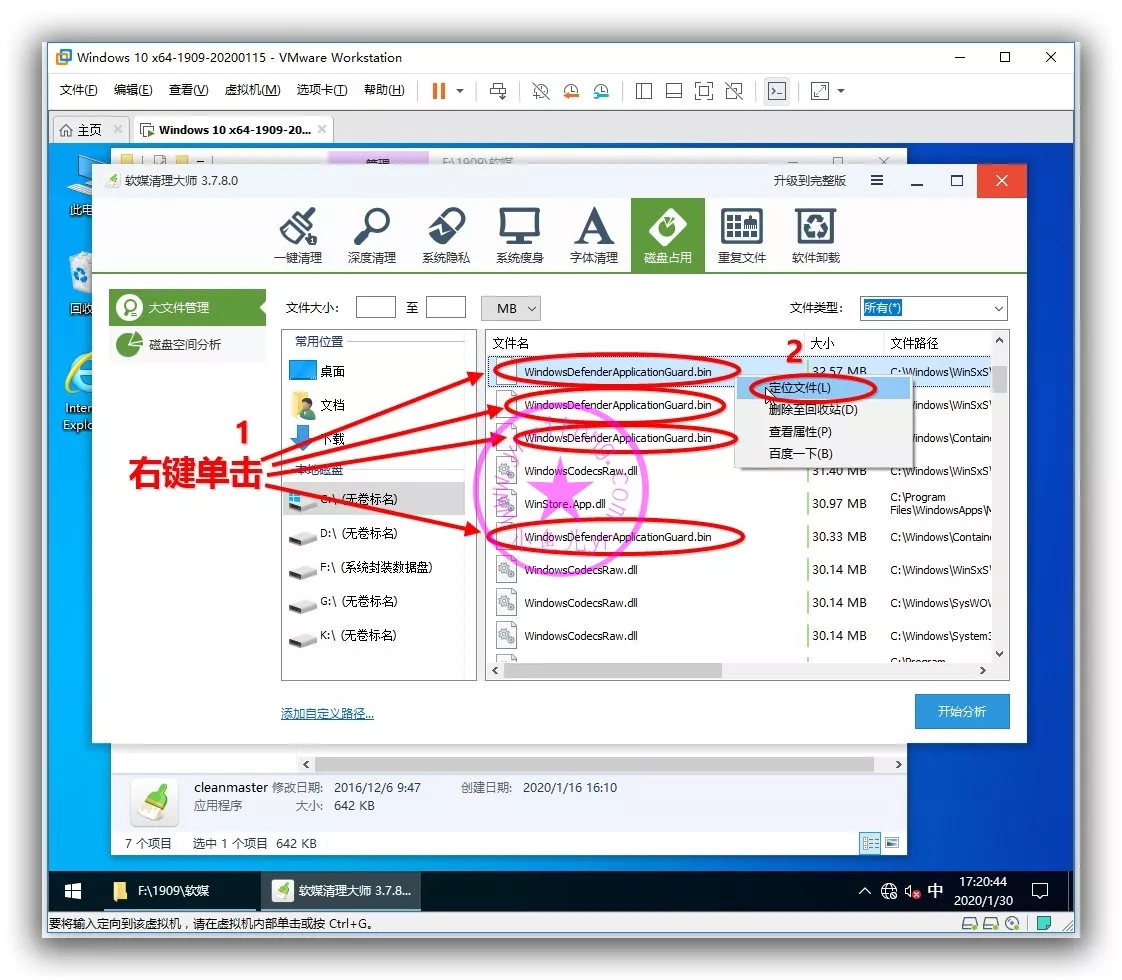This screenshot has width=1122, height=980.
Task: Click the 系统瘦身 system slimming icon
Action: [x=519, y=235]
